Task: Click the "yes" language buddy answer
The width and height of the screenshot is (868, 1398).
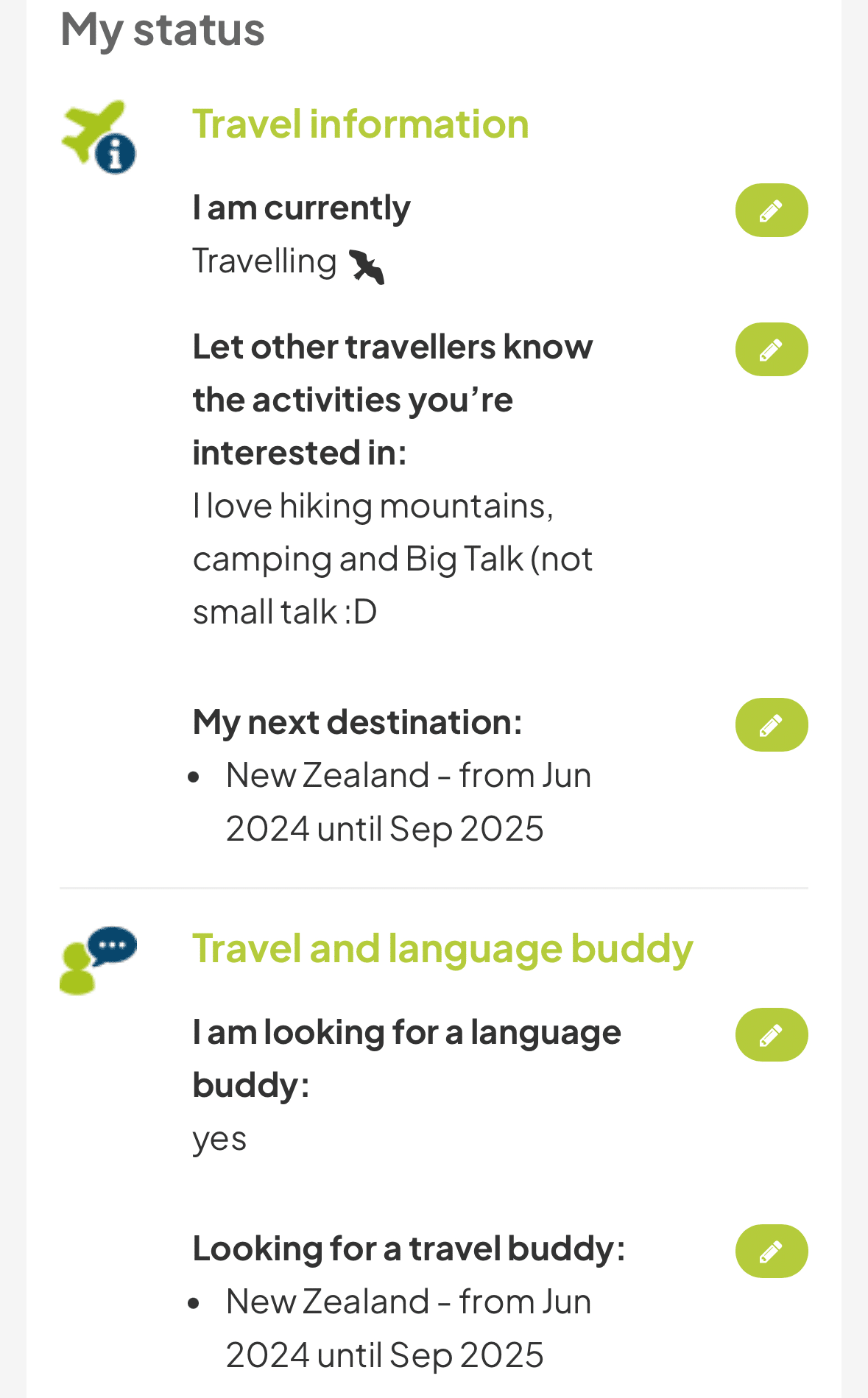Action: tap(219, 1140)
